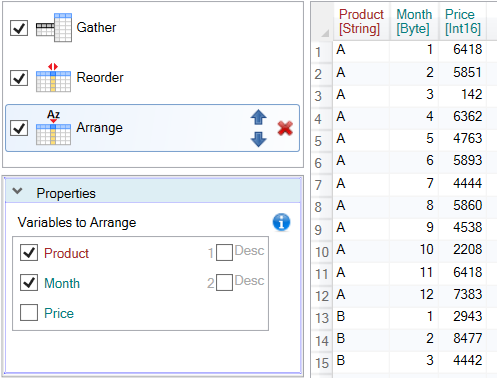Uncheck the Arrange step checkbox
The image size is (497, 379).
(19, 128)
